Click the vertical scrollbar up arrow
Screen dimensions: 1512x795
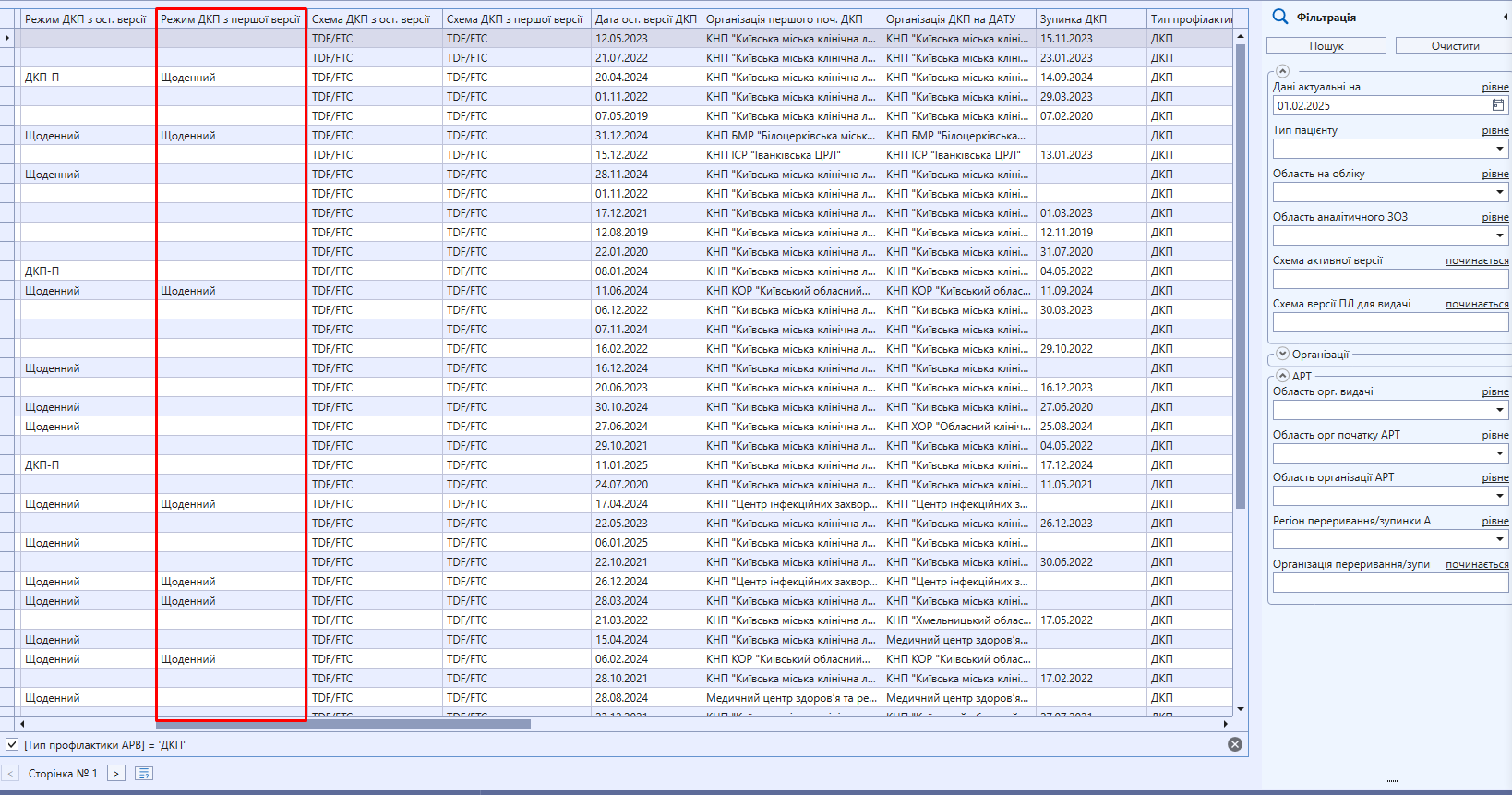pos(1241,36)
